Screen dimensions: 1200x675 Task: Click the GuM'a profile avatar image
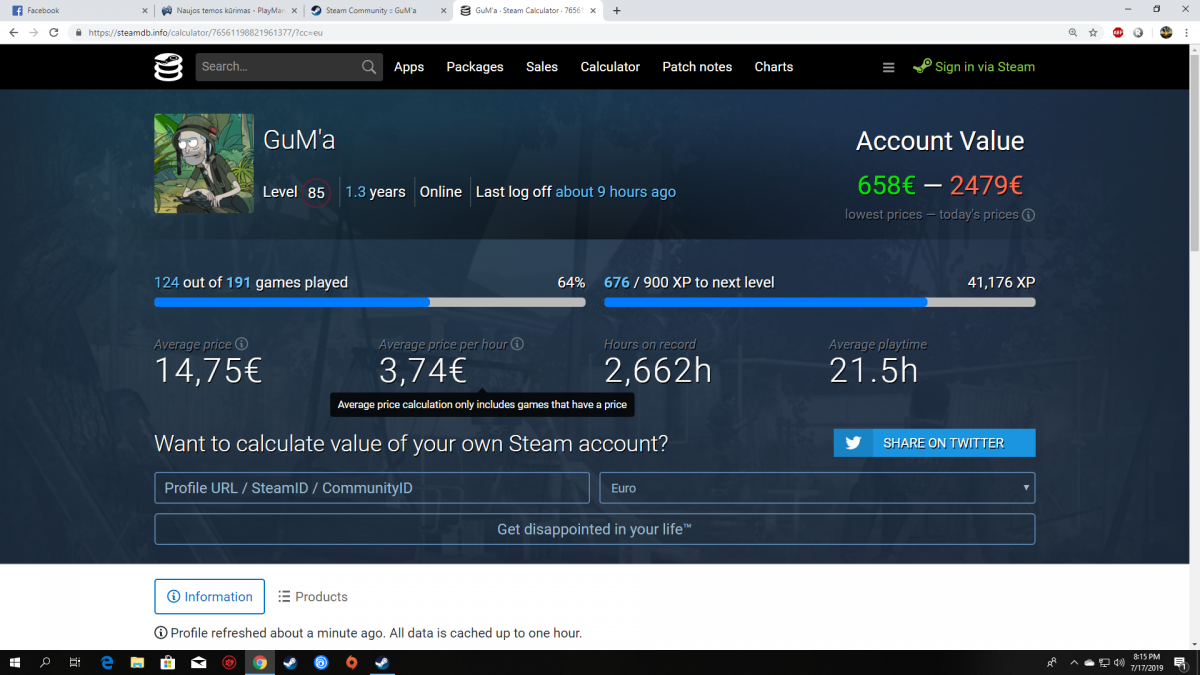click(204, 163)
